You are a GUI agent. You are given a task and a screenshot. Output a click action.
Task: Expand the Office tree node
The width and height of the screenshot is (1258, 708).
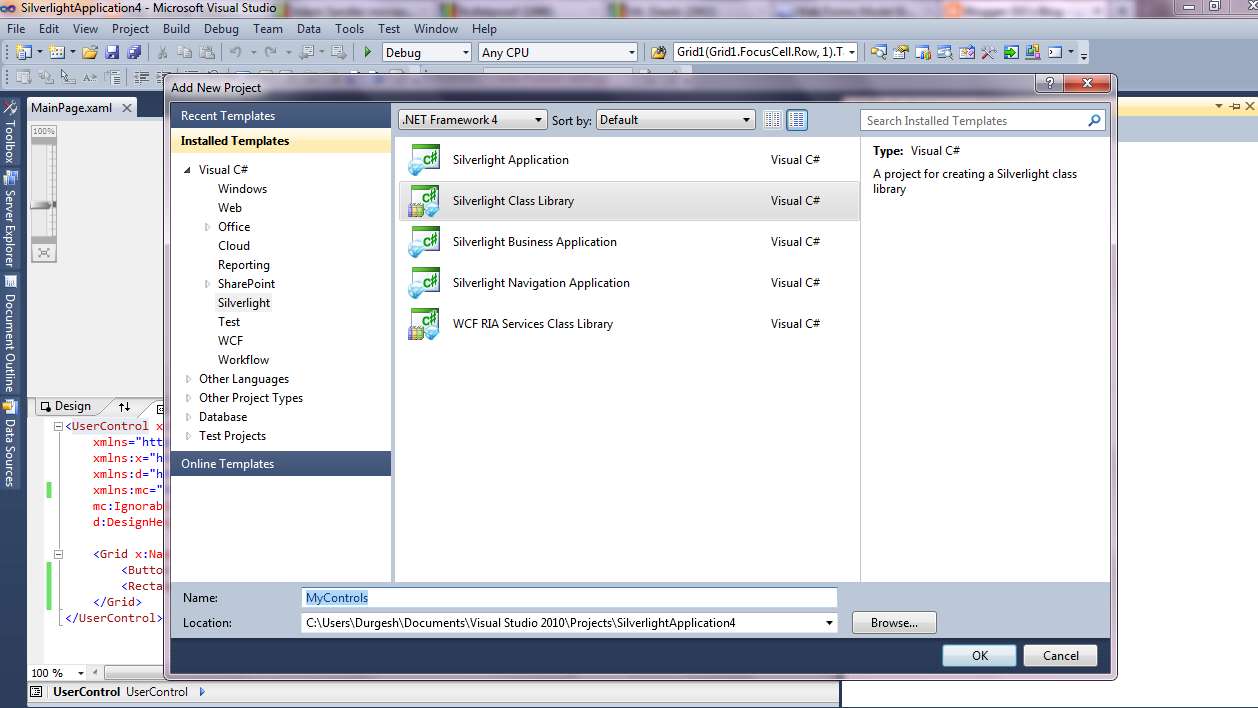coord(207,227)
